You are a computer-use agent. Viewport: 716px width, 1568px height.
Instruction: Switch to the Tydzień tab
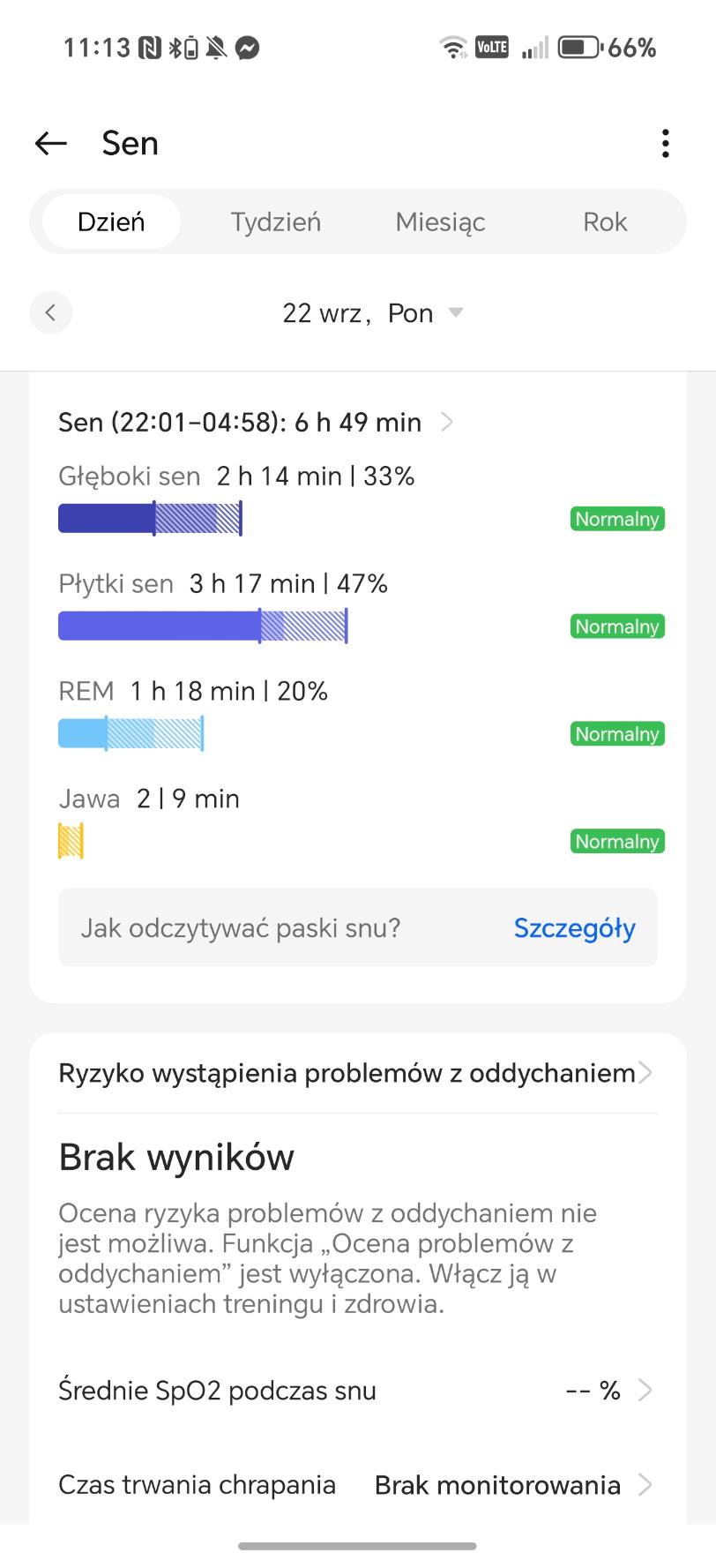click(275, 221)
